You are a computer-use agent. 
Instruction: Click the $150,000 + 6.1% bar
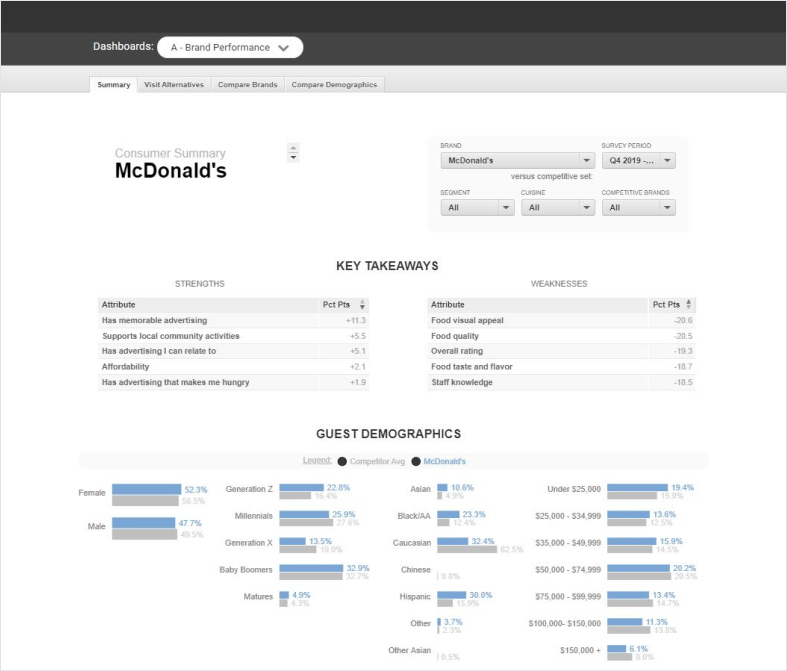(617, 648)
